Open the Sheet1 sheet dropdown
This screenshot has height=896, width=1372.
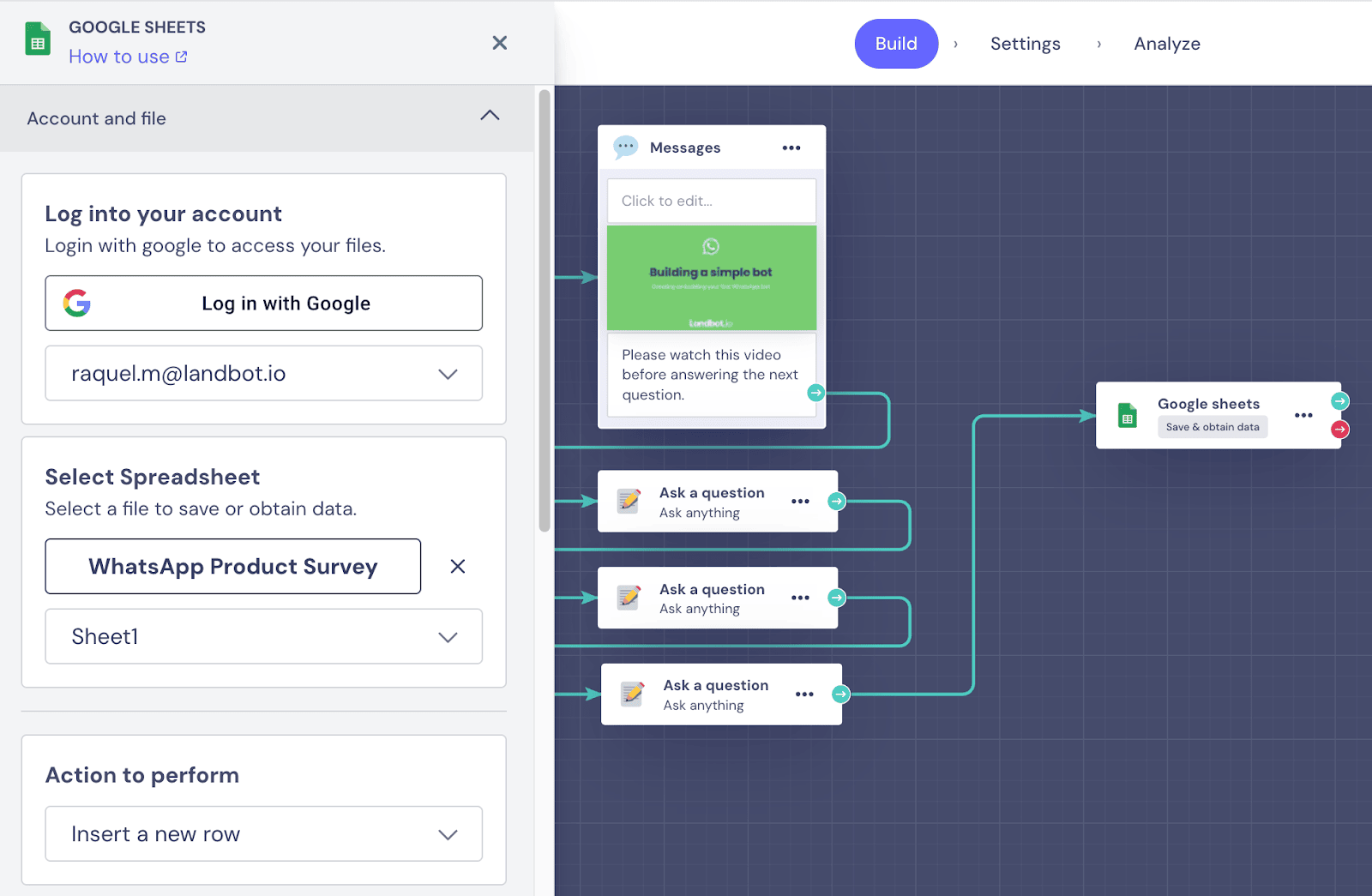click(x=263, y=636)
